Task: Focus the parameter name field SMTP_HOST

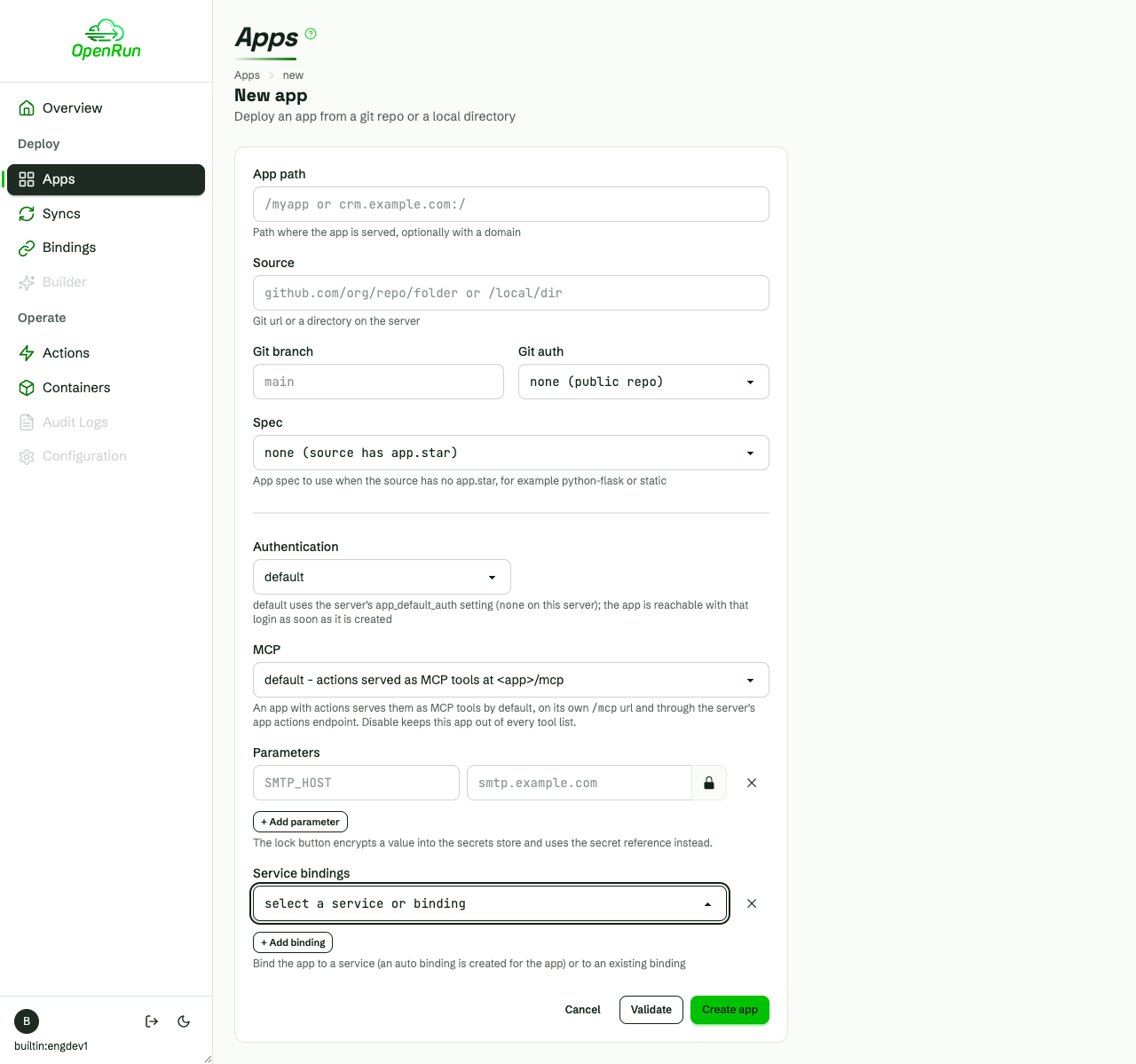Action: click(x=356, y=783)
